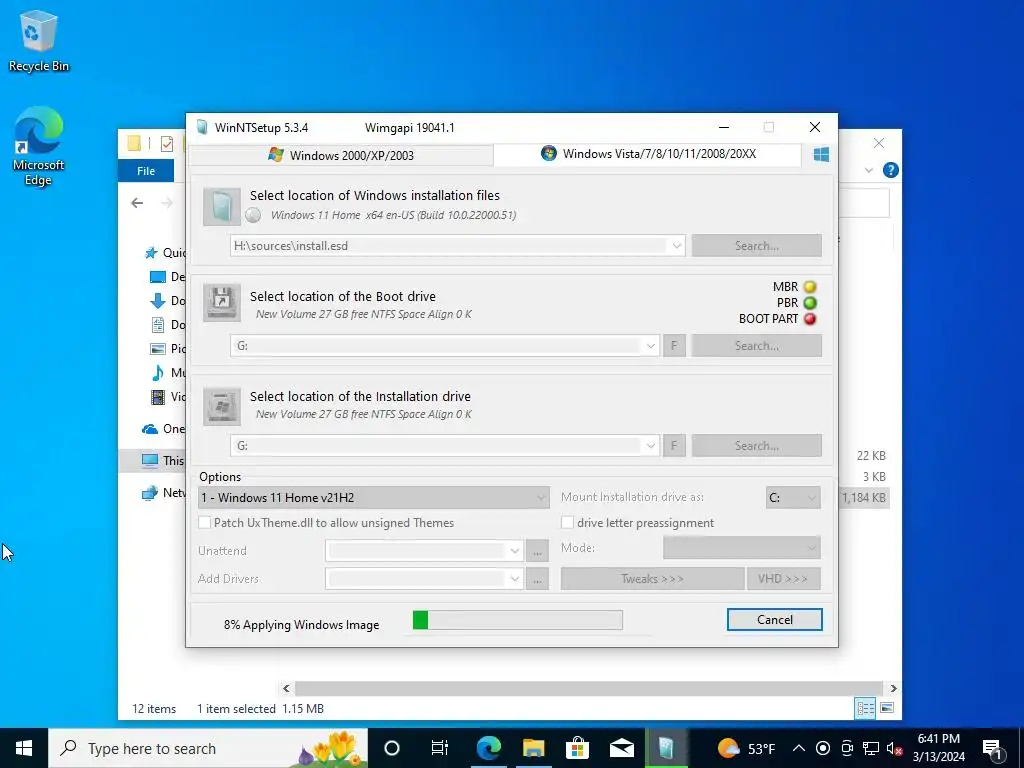
Task: Expand the Boot drive G: dropdown
Action: [650, 346]
